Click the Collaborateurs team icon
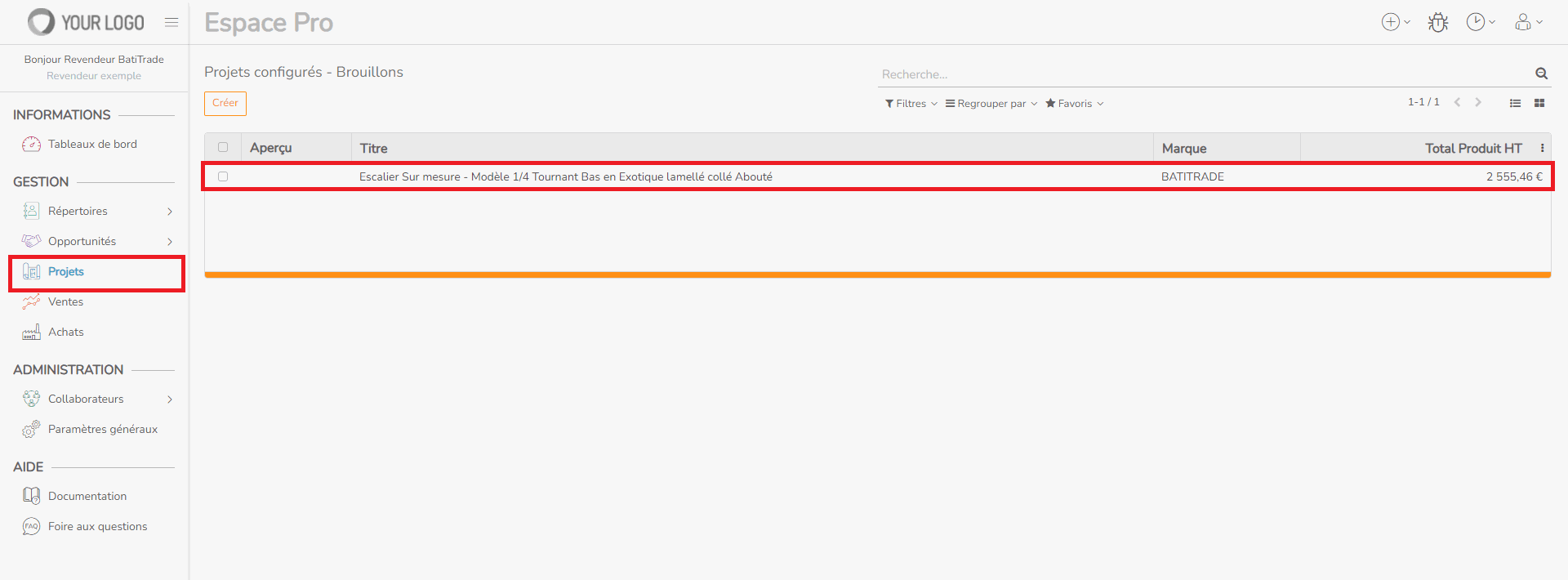 tap(31, 399)
